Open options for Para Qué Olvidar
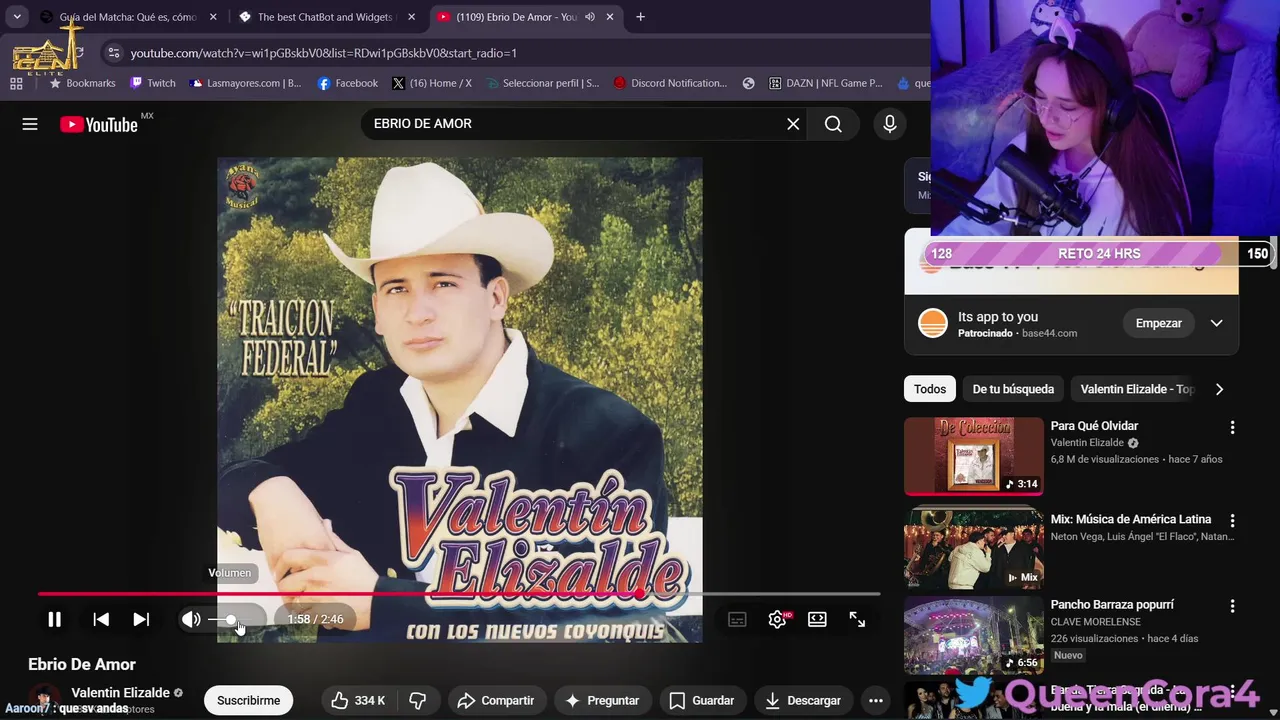Screen dimensions: 1280x720 tap(1232, 427)
